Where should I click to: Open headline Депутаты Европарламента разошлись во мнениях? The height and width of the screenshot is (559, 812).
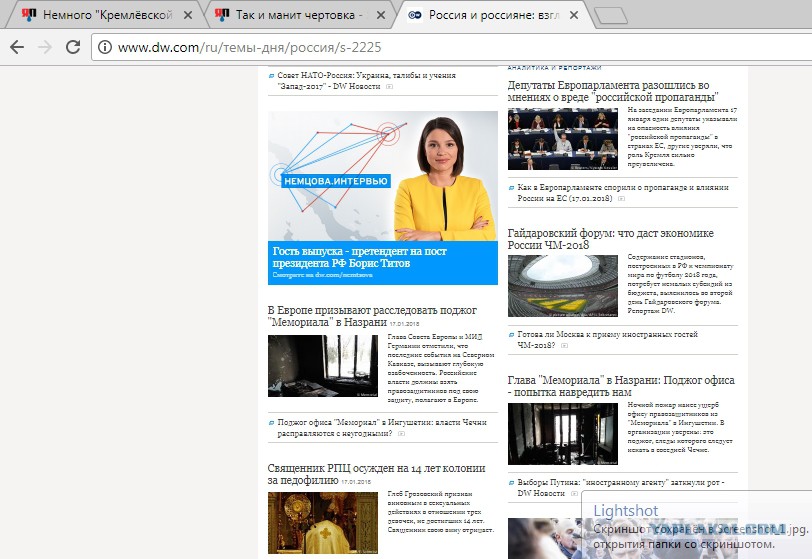[613, 91]
